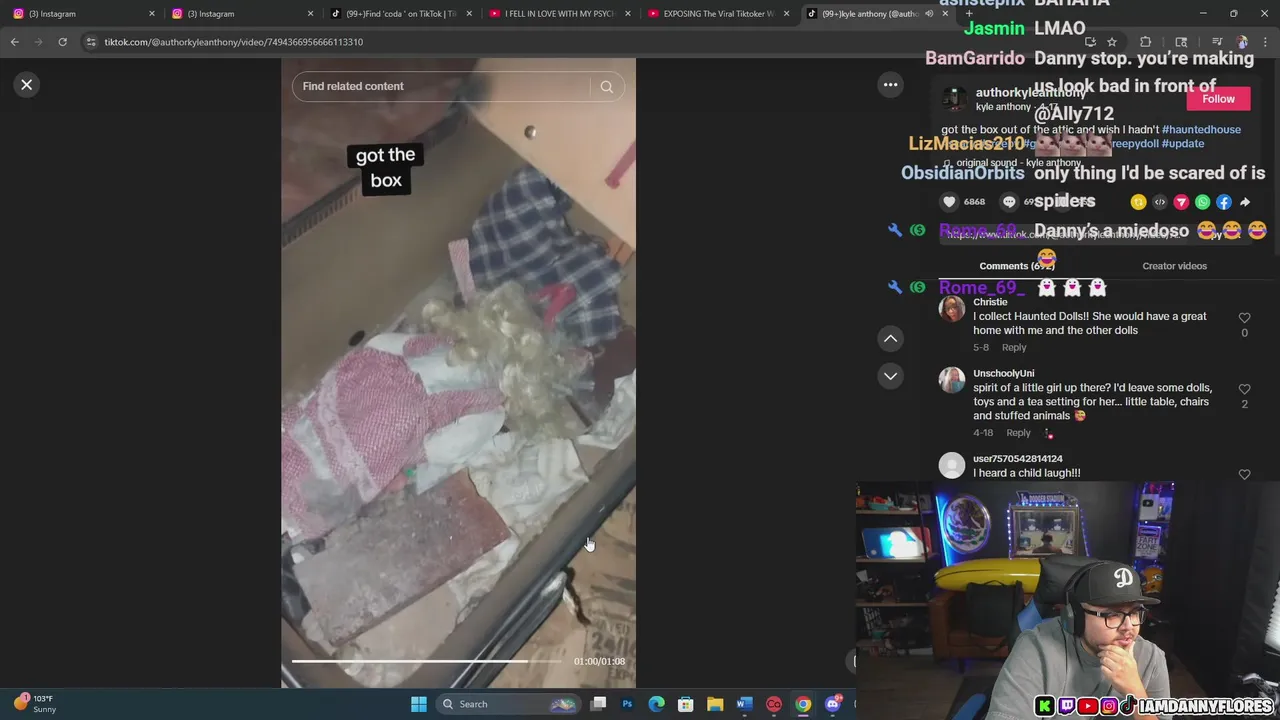This screenshot has width=1280, height=720.
Task: Open the Windows Start menu
Action: coord(419,704)
